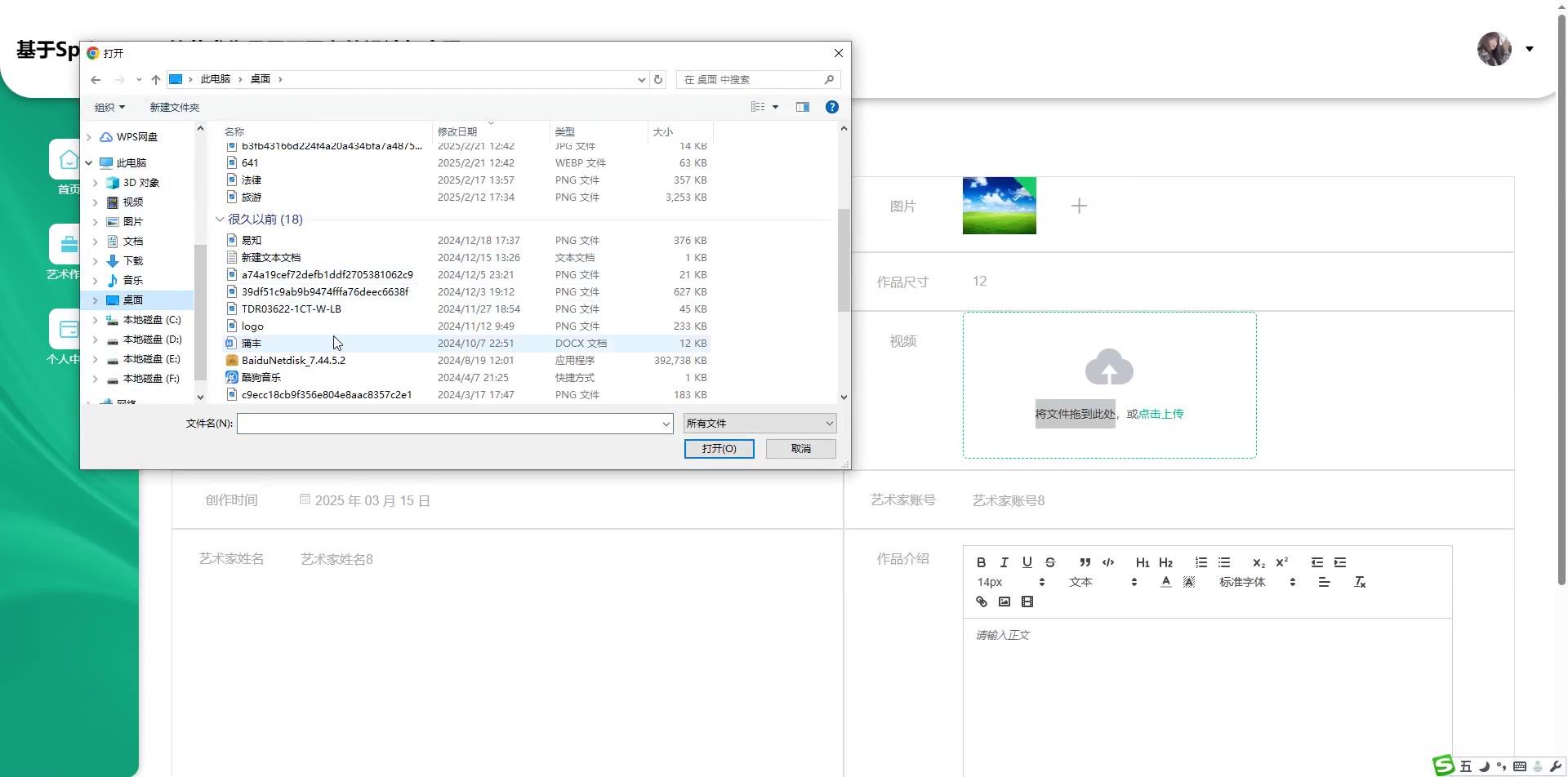Image resolution: width=1568 pixels, height=777 pixels.
Task: Show the preview pane in the dialog
Action: coord(802,107)
